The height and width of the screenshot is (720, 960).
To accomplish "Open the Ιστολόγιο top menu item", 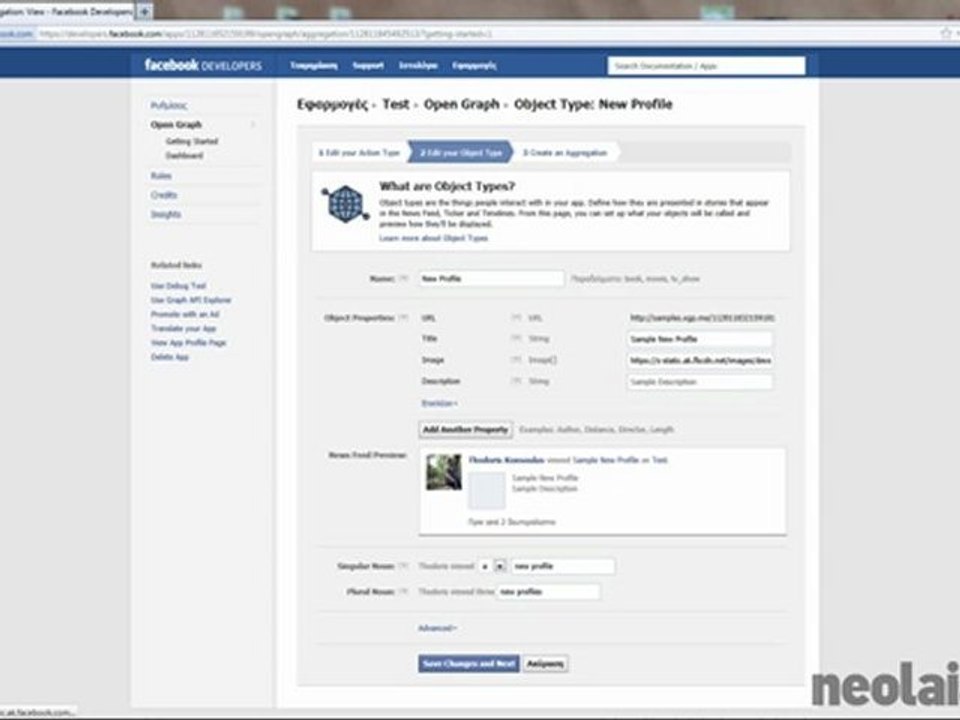I will (418, 66).
